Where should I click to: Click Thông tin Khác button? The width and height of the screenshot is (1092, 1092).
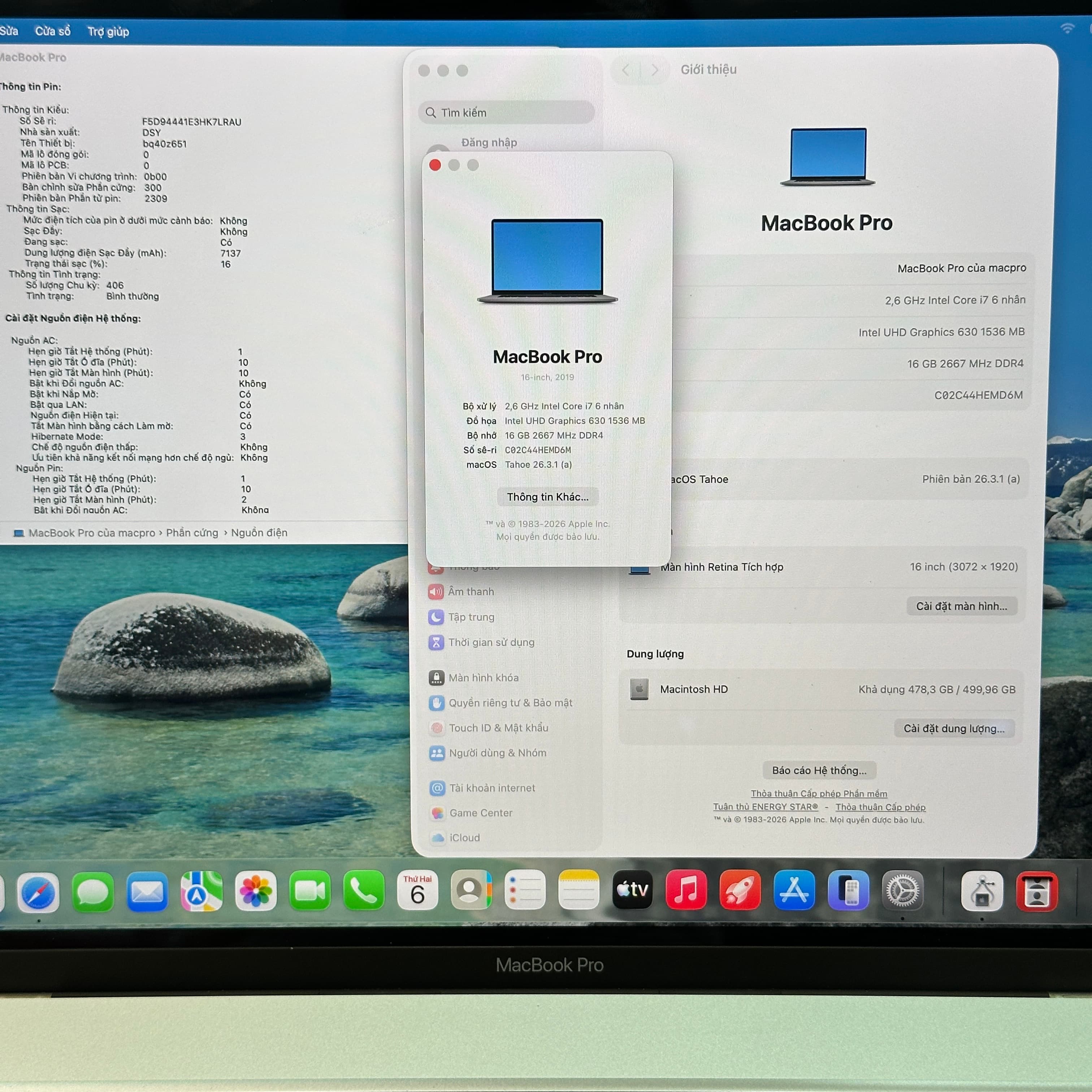coord(547,497)
